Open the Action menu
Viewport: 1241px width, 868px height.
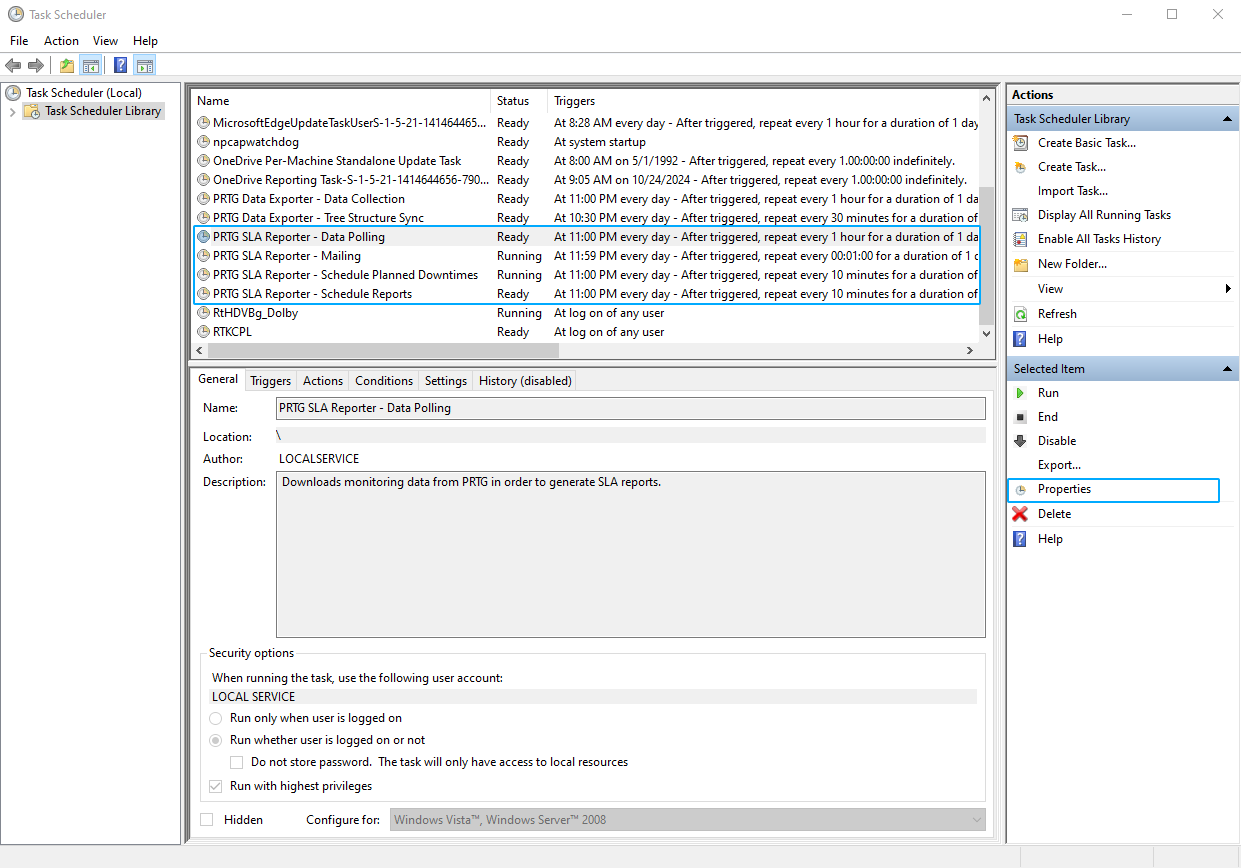point(61,41)
